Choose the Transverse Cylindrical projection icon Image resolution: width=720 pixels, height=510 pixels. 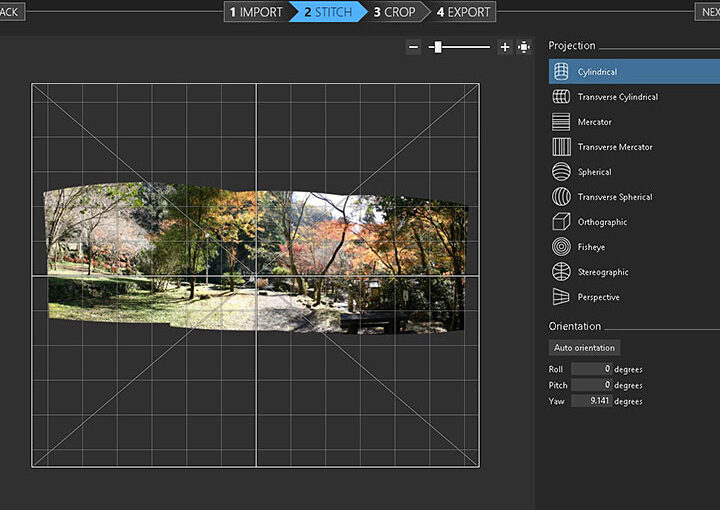pyautogui.click(x=561, y=97)
